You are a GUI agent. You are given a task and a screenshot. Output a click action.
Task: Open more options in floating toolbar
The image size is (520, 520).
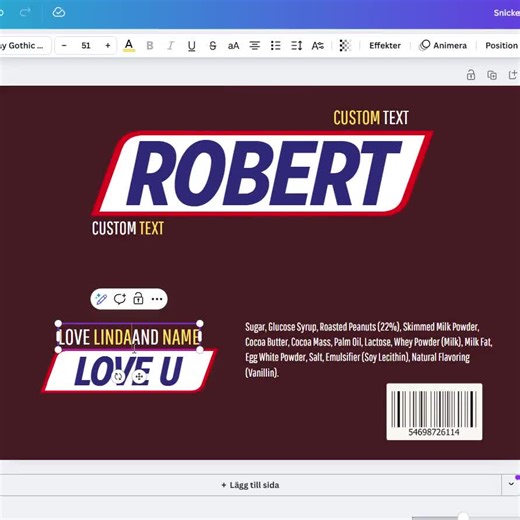pos(157,299)
